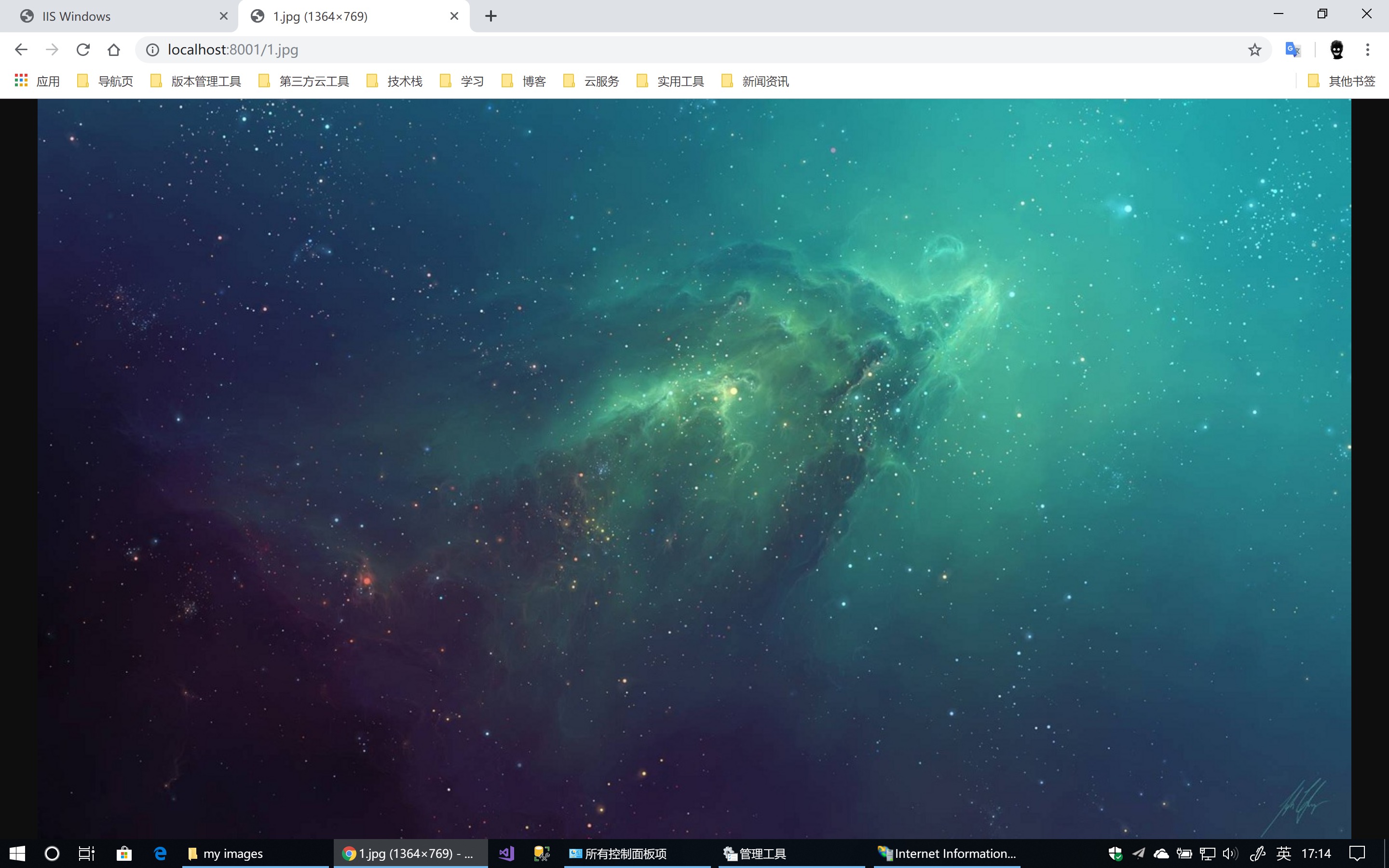This screenshot has height=868, width=1389.
Task: Go back using the browser back arrow
Action: [x=21, y=50]
